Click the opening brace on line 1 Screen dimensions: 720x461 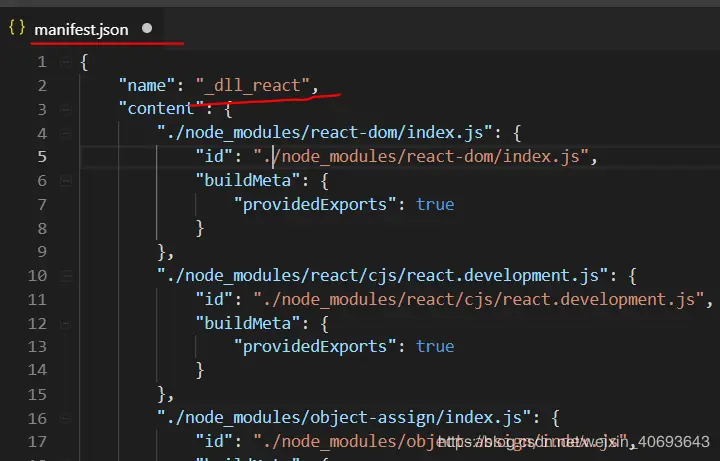pos(84,62)
